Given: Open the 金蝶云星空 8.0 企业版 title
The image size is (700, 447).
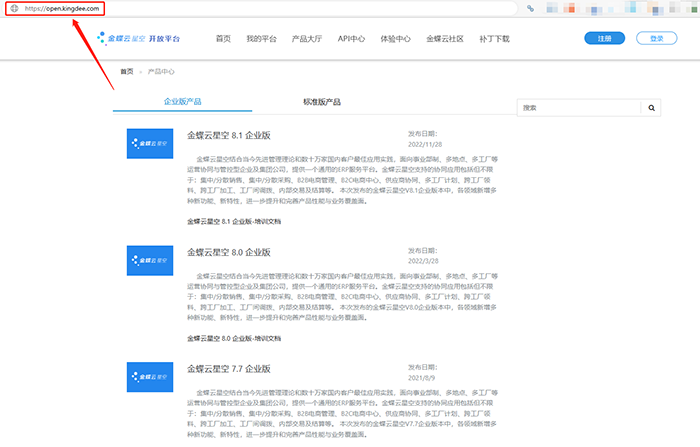Looking at the screenshot, I should [229, 252].
